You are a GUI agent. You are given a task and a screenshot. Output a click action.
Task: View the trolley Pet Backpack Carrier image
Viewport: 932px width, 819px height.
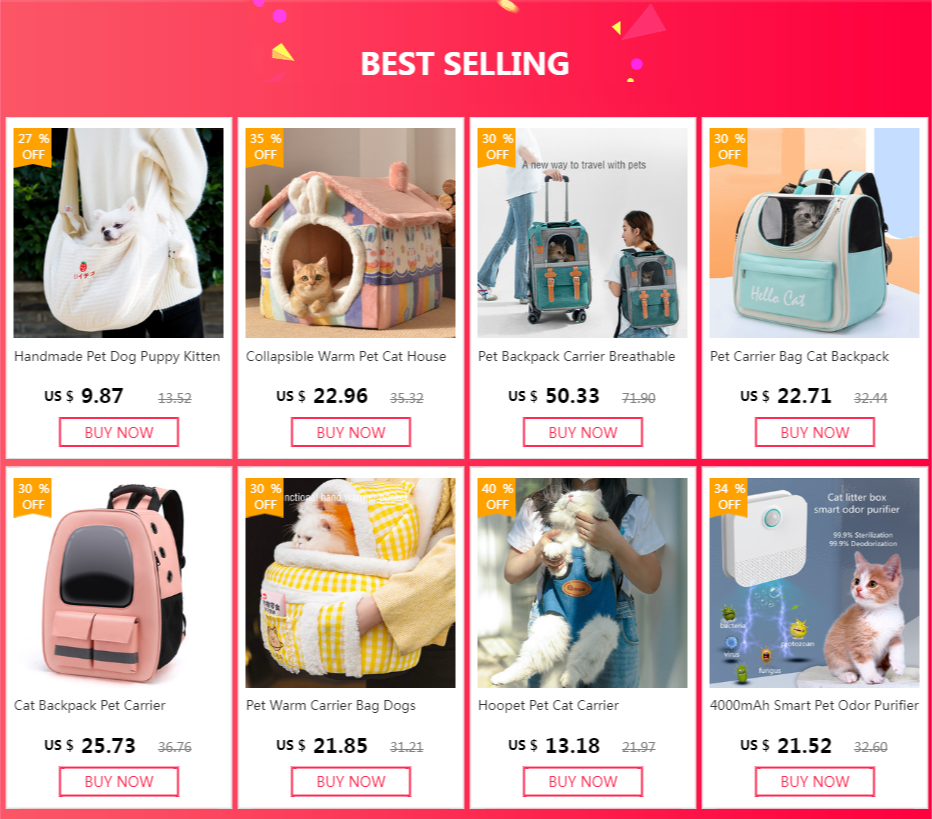pyautogui.click(x=582, y=233)
